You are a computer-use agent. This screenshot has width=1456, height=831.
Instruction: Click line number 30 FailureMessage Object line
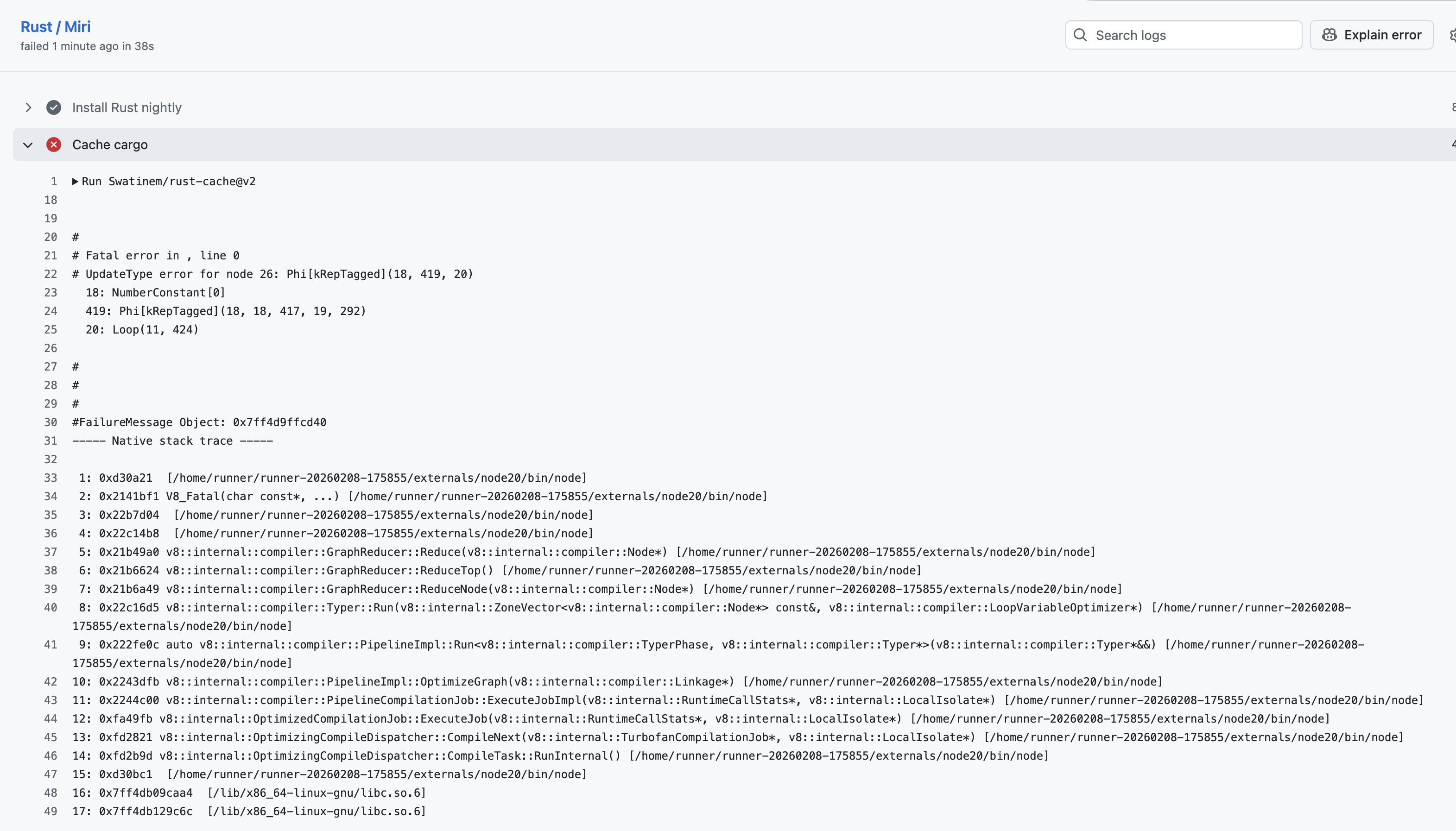pos(51,422)
